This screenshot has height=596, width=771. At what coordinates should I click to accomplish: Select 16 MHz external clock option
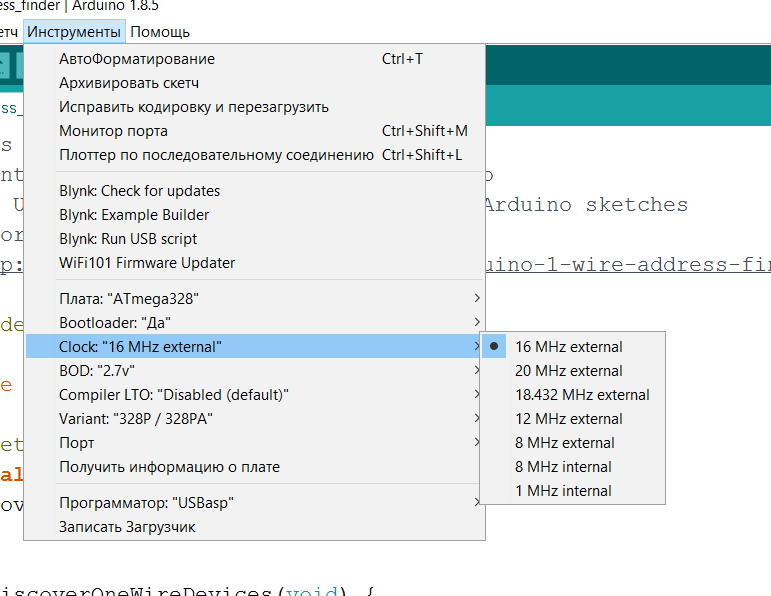point(572,347)
